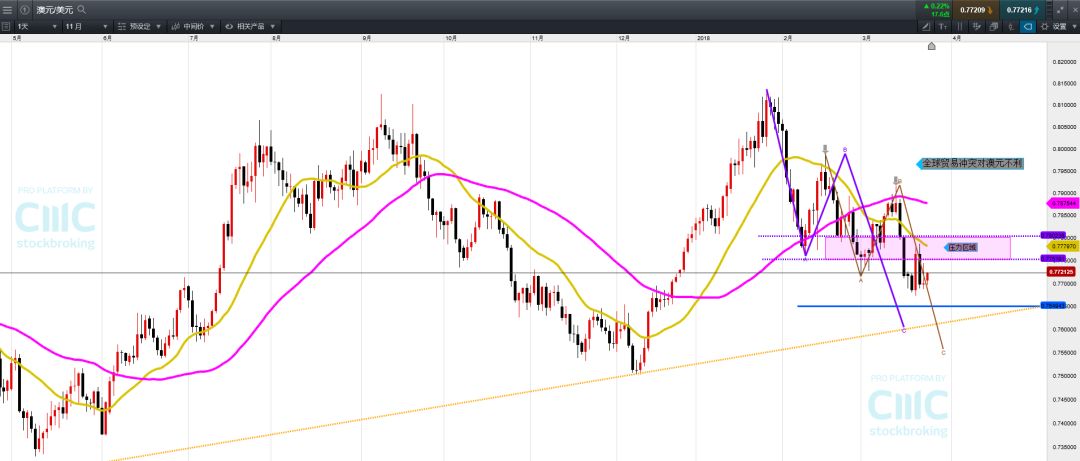This screenshot has height=461, width=1080.
Task: Click the magenta moving average price tag 0.787
Action: 1061,203
